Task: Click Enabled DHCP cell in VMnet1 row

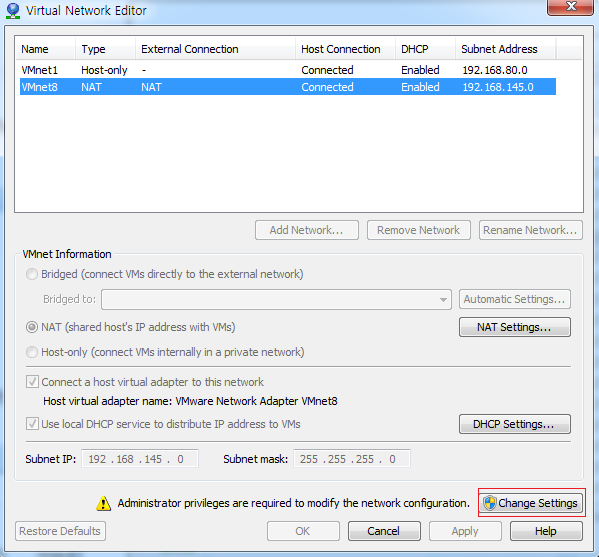Action: click(x=420, y=70)
